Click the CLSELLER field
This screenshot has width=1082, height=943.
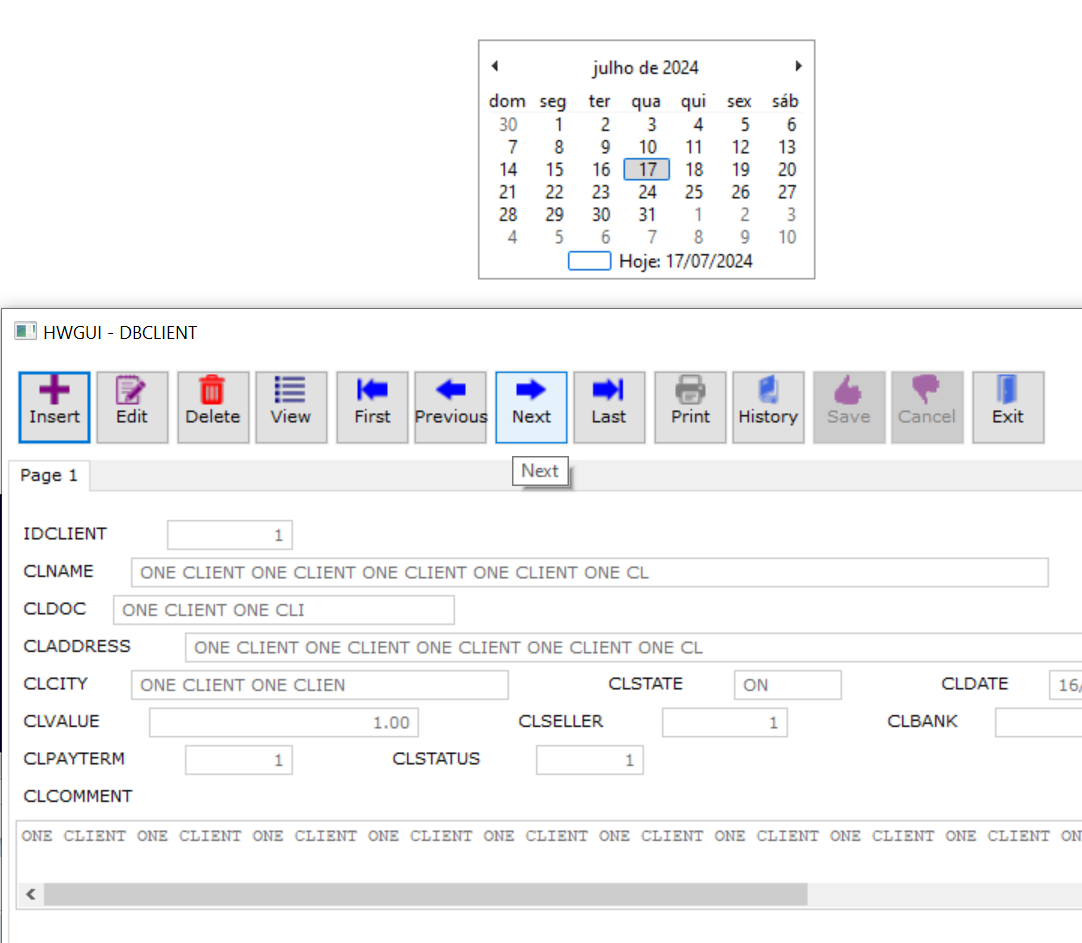pos(725,722)
